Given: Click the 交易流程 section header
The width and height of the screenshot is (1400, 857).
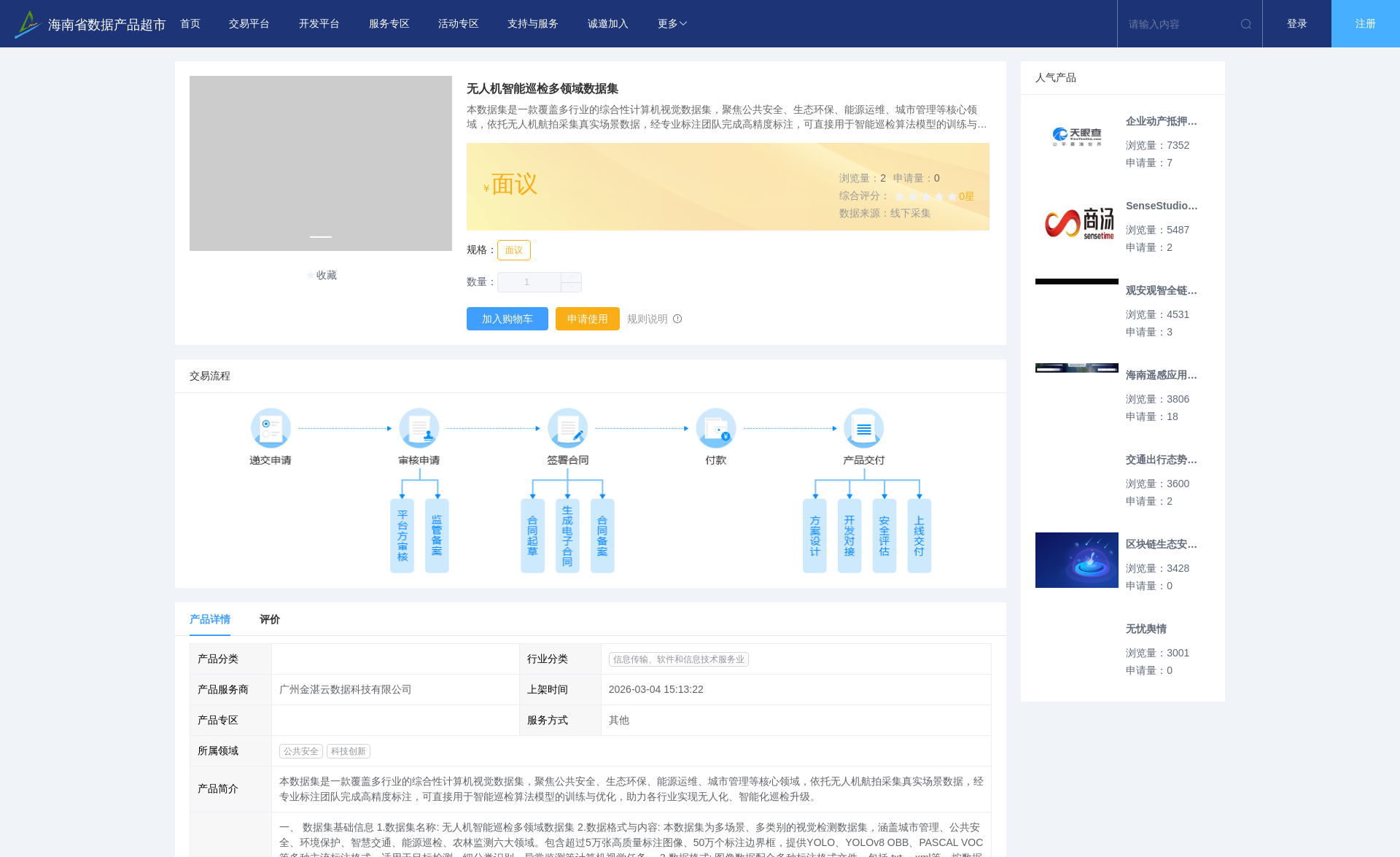Looking at the screenshot, I should point(210,376).
